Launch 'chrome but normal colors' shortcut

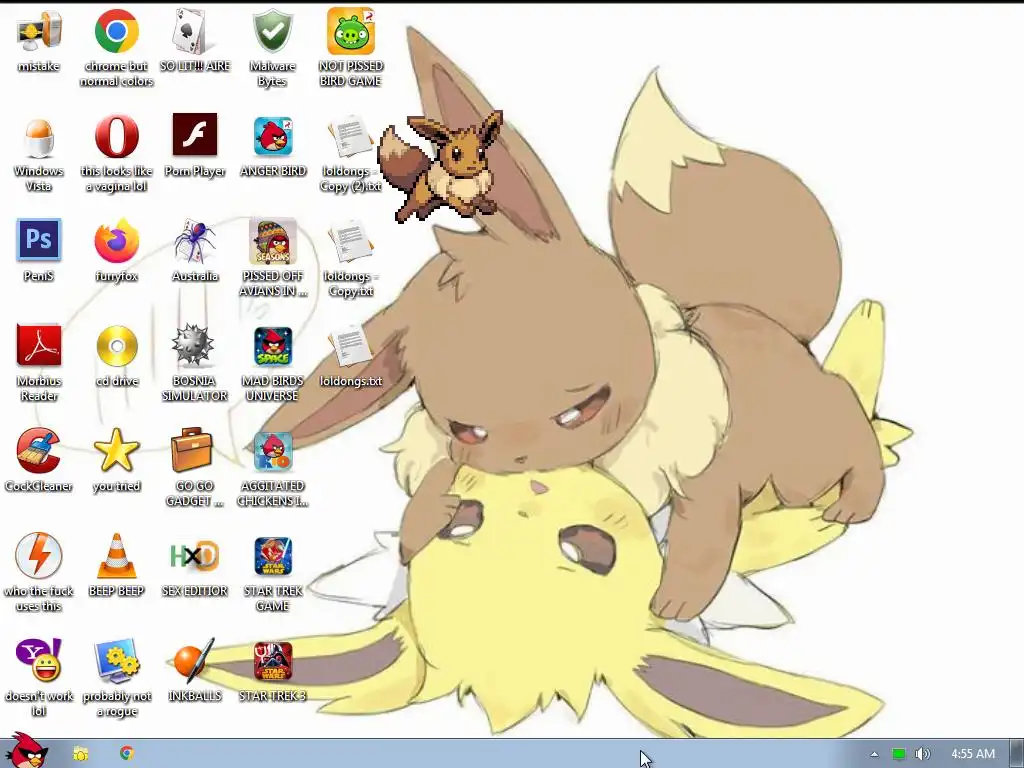pos(116,31)
